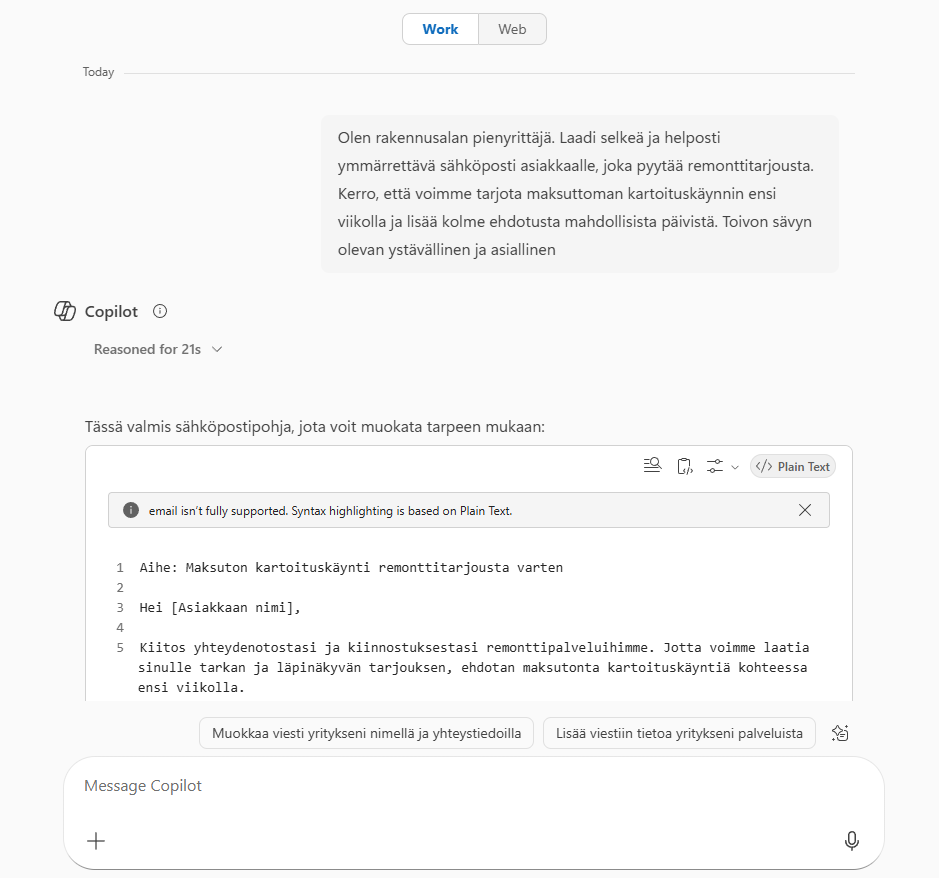Switch to Work mode
The image size is (939, 878).
tap(440, 29)
